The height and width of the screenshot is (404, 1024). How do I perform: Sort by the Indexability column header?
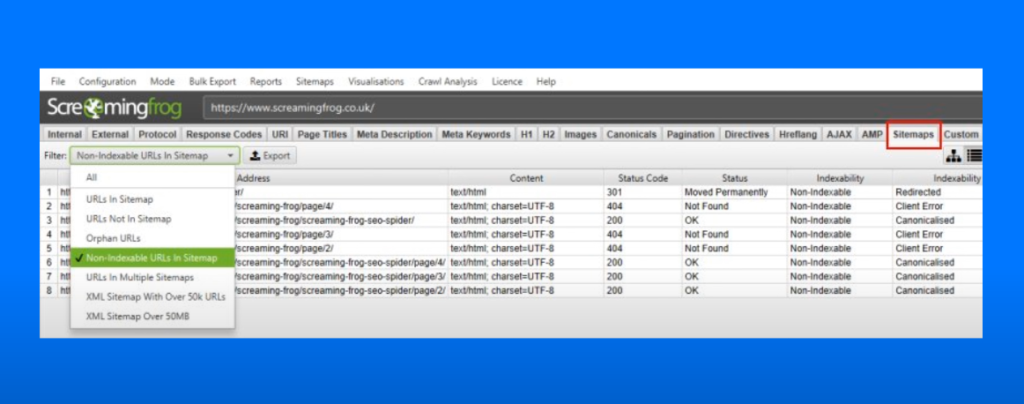pos(840,178)
